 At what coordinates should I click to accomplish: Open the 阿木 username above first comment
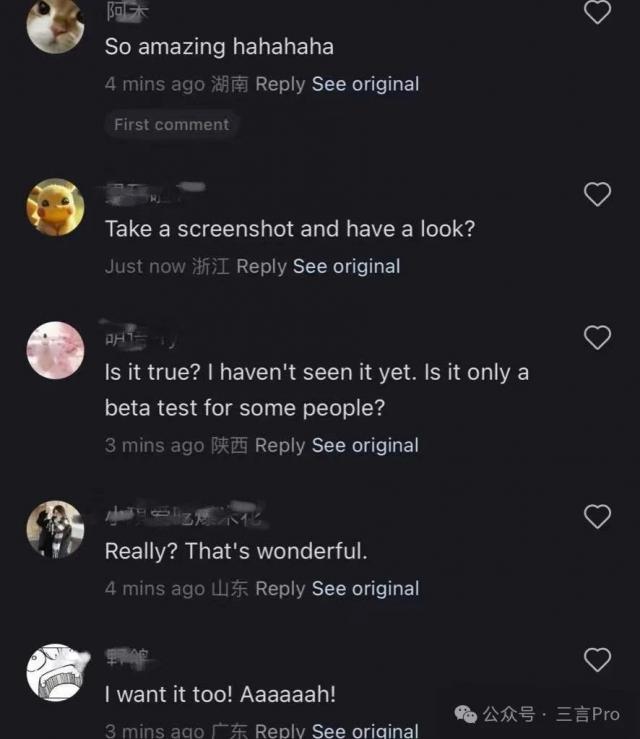(127, 12)
